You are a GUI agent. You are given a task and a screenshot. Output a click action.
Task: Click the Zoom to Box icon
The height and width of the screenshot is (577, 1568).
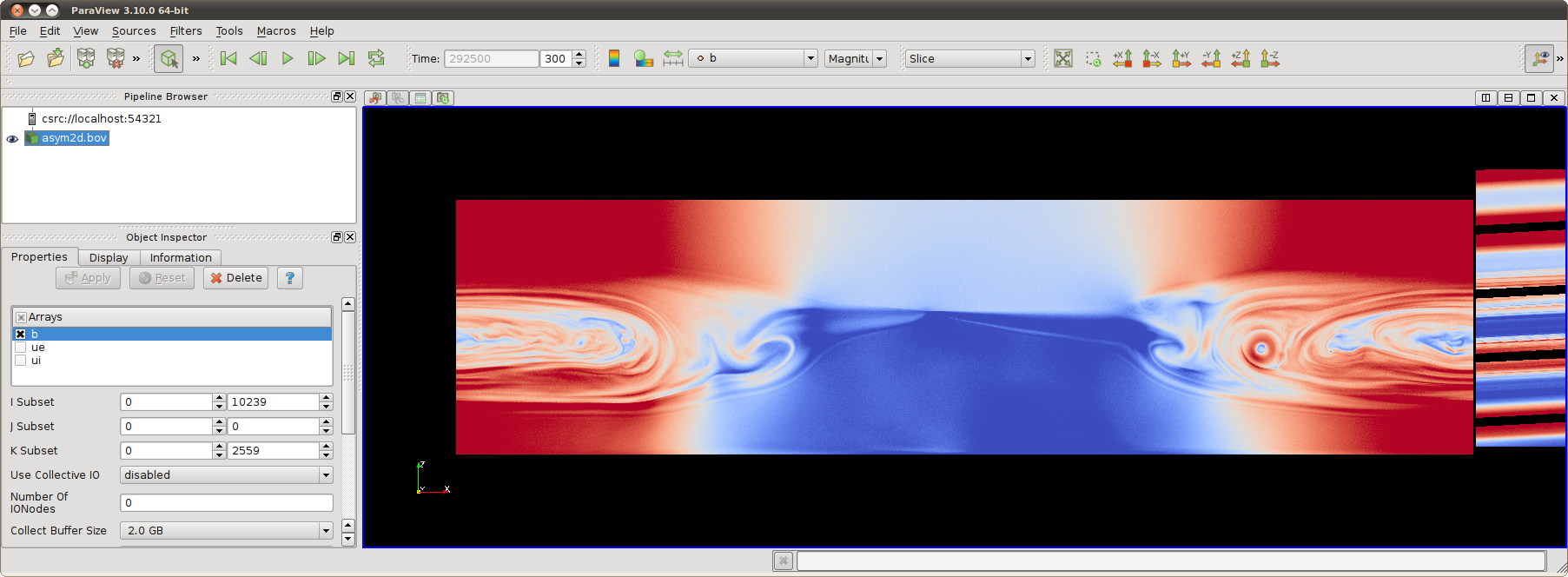click(x=1093, y=58)
